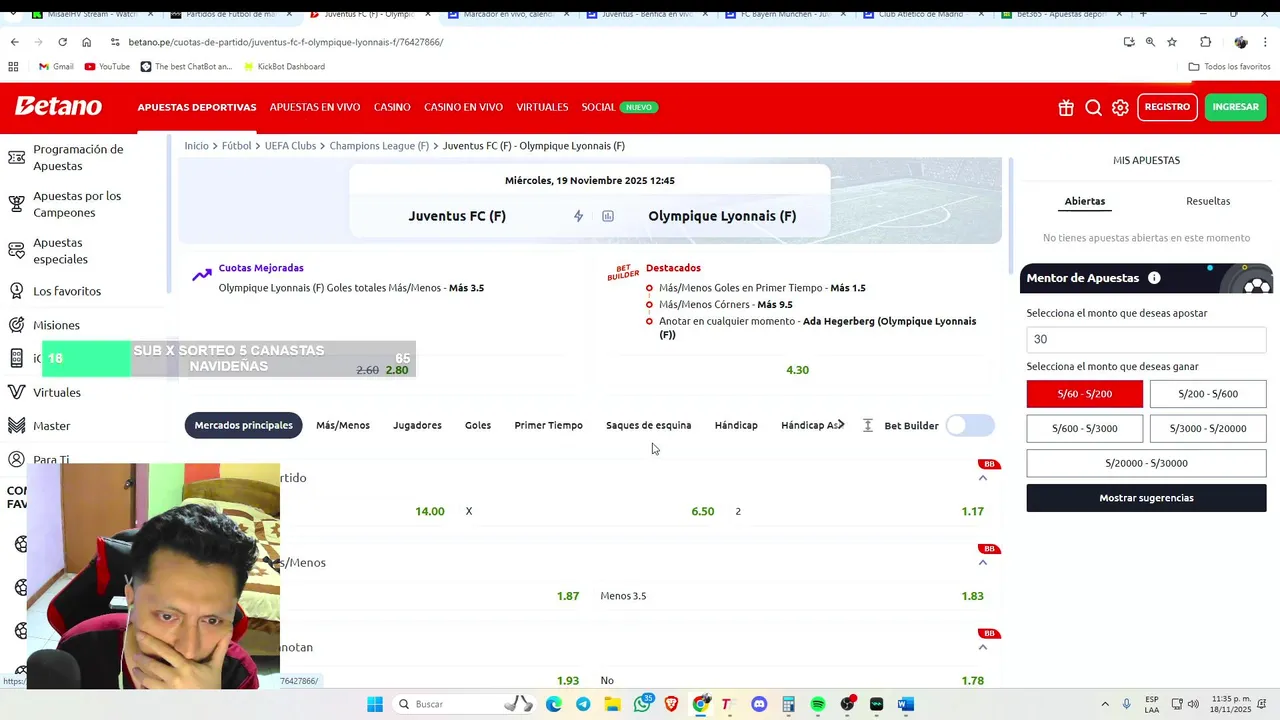Select the S/20000 - S/30000 win range
The height and width of the screenshot is (720, 1280).
tap(1146, 463)
